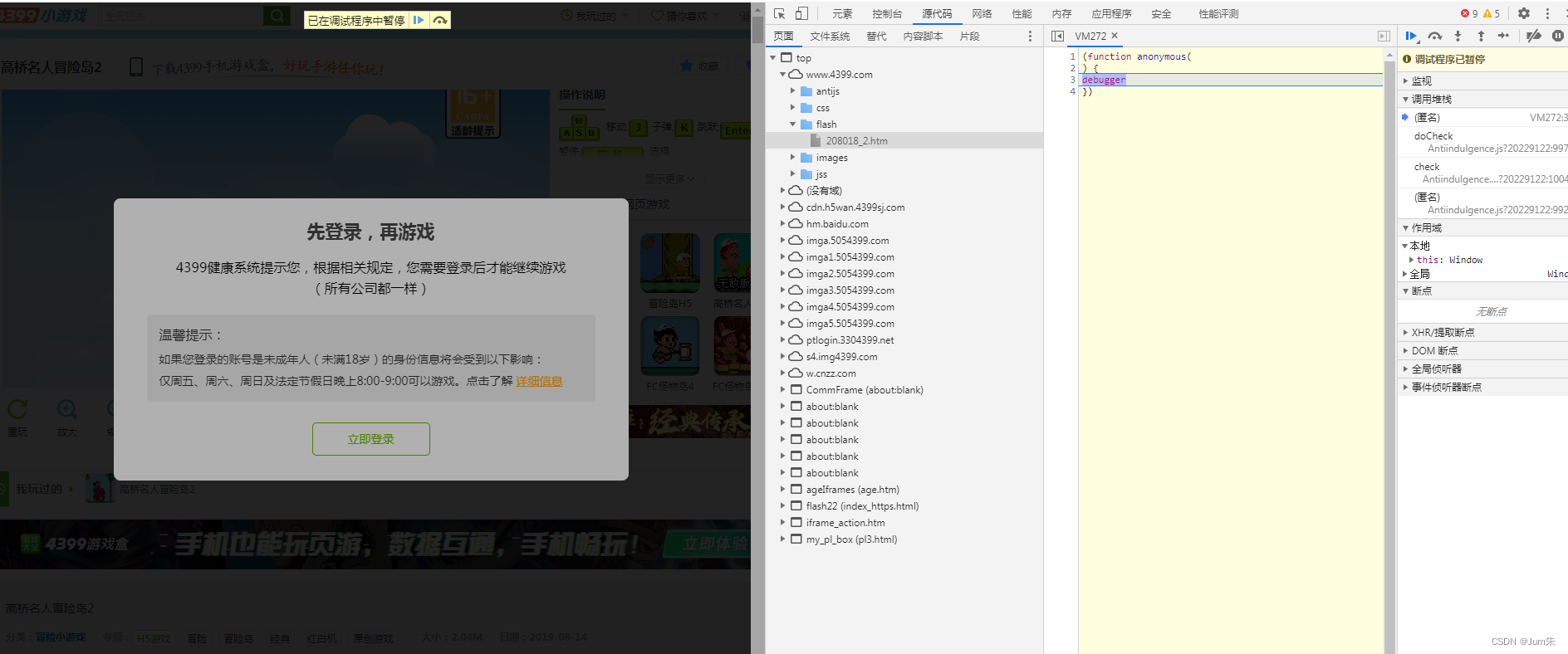Step into next function call
The height and width of the screenshot is (654, 1568).
point(1458,36)
